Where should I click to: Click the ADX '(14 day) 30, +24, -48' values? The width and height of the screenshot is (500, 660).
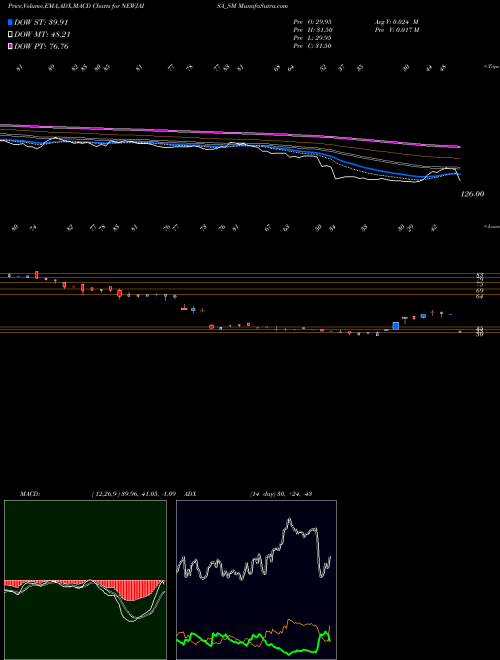[281, 494]
